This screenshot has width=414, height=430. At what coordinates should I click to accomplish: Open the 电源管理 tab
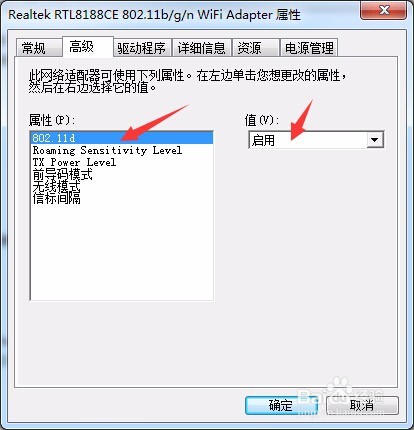(x=309, y=48)
